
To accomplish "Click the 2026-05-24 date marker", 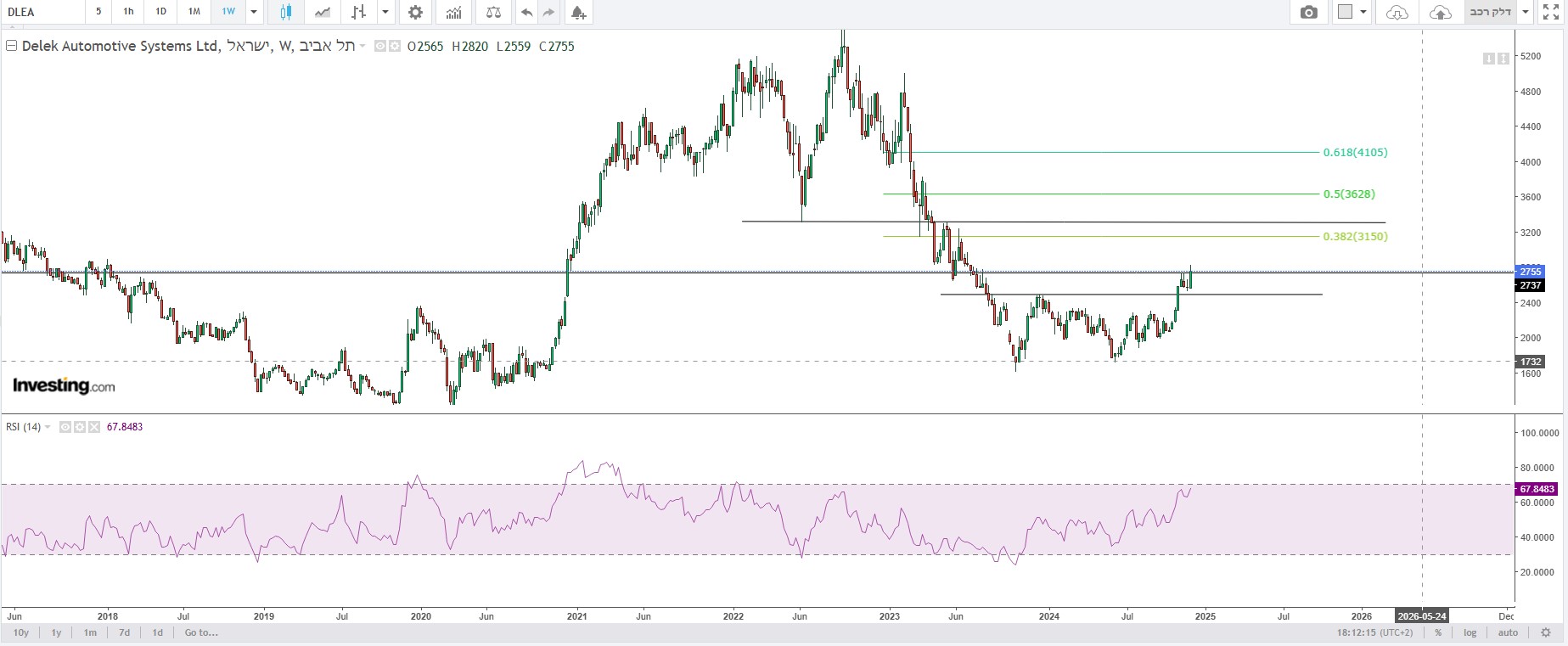I will (1422, 616).
